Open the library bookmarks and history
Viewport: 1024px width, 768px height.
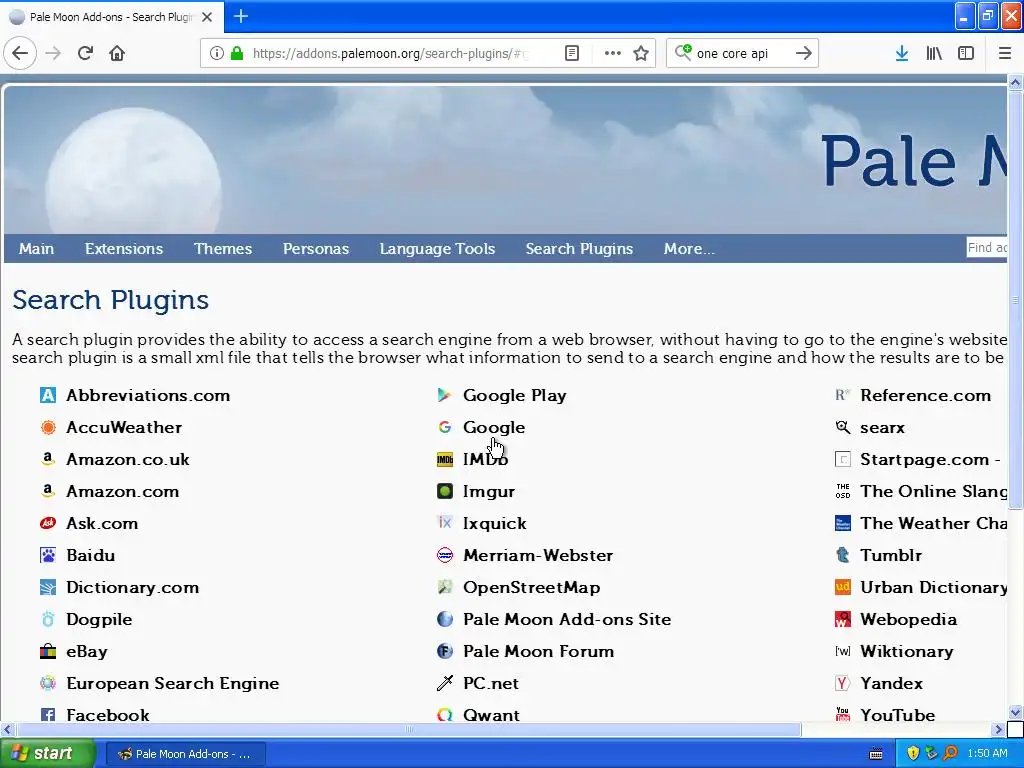pyautogui.click(x=934, y=53)
